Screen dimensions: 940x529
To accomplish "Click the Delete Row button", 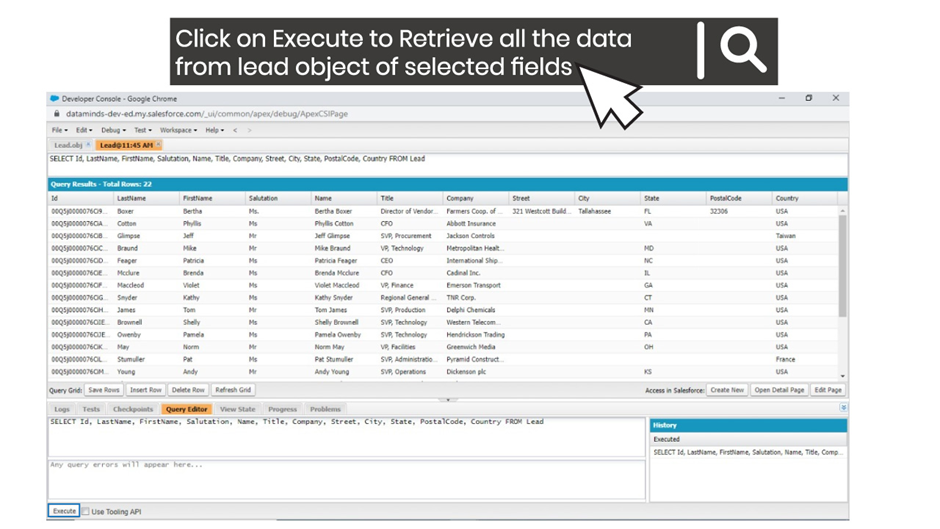I will tap(188, 390).
